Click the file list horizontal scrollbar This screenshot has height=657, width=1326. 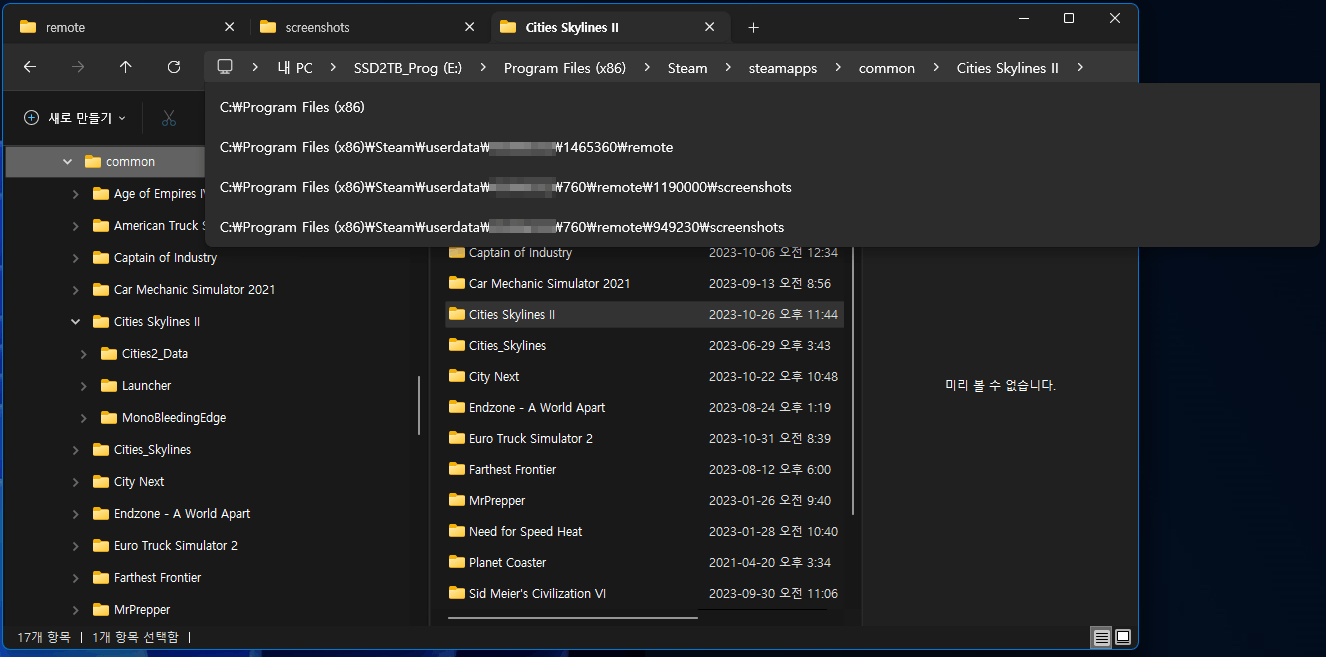[x=572, y=617]
